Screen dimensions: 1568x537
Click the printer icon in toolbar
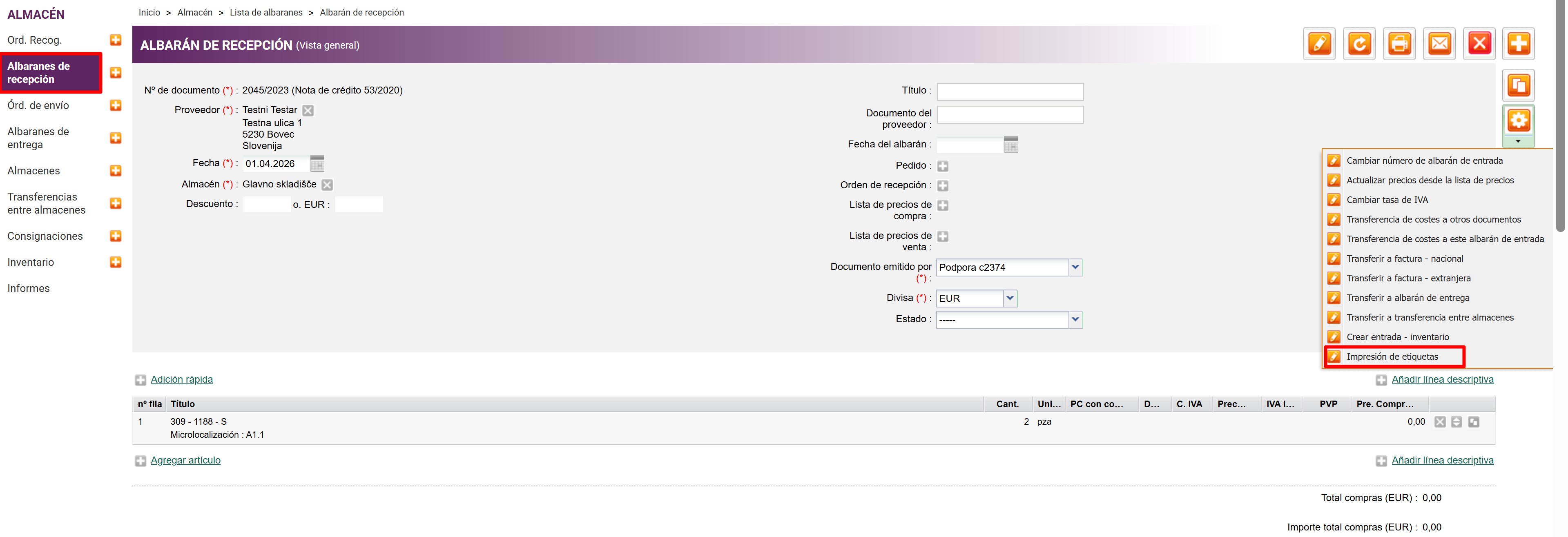[1399, 44]
